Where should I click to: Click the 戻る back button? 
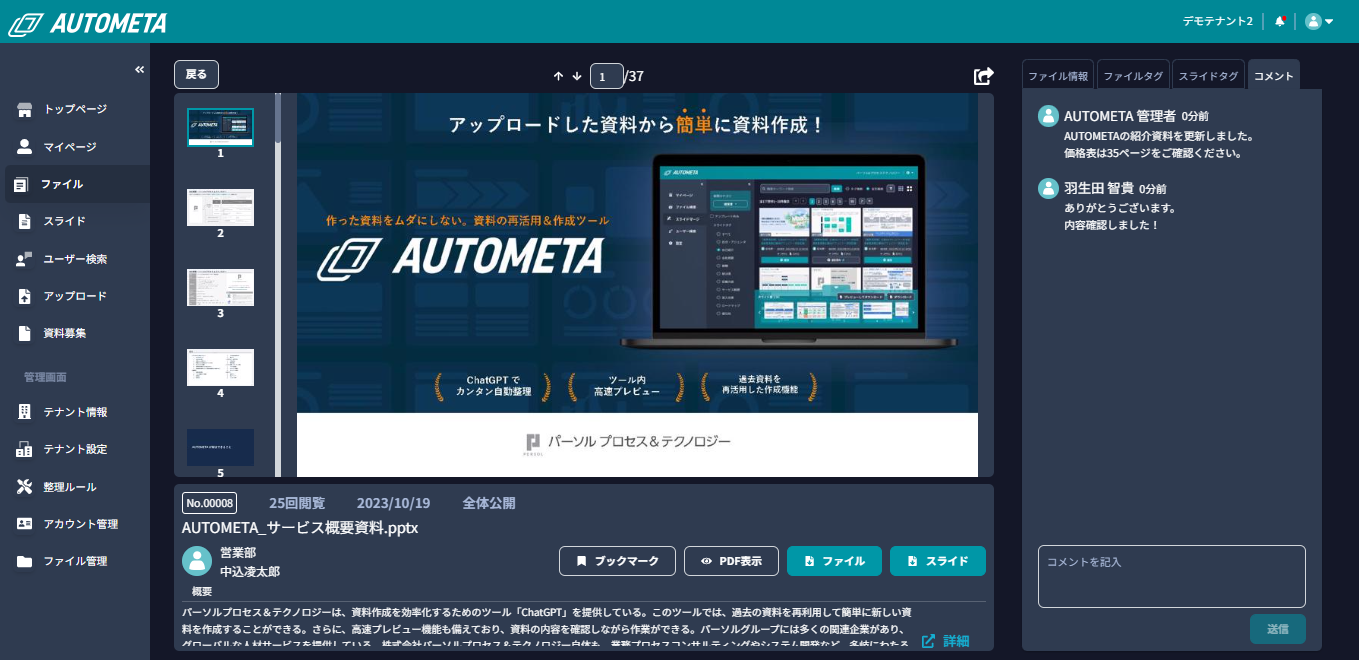click(x=196, y=75)
